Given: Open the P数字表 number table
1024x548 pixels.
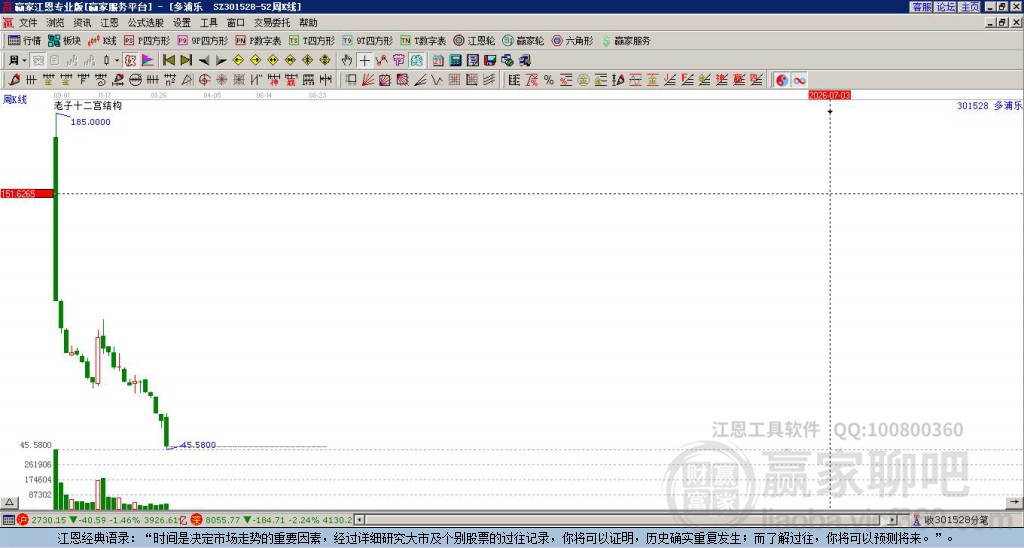Looking at the screenshot, I should tap(258, 40).
